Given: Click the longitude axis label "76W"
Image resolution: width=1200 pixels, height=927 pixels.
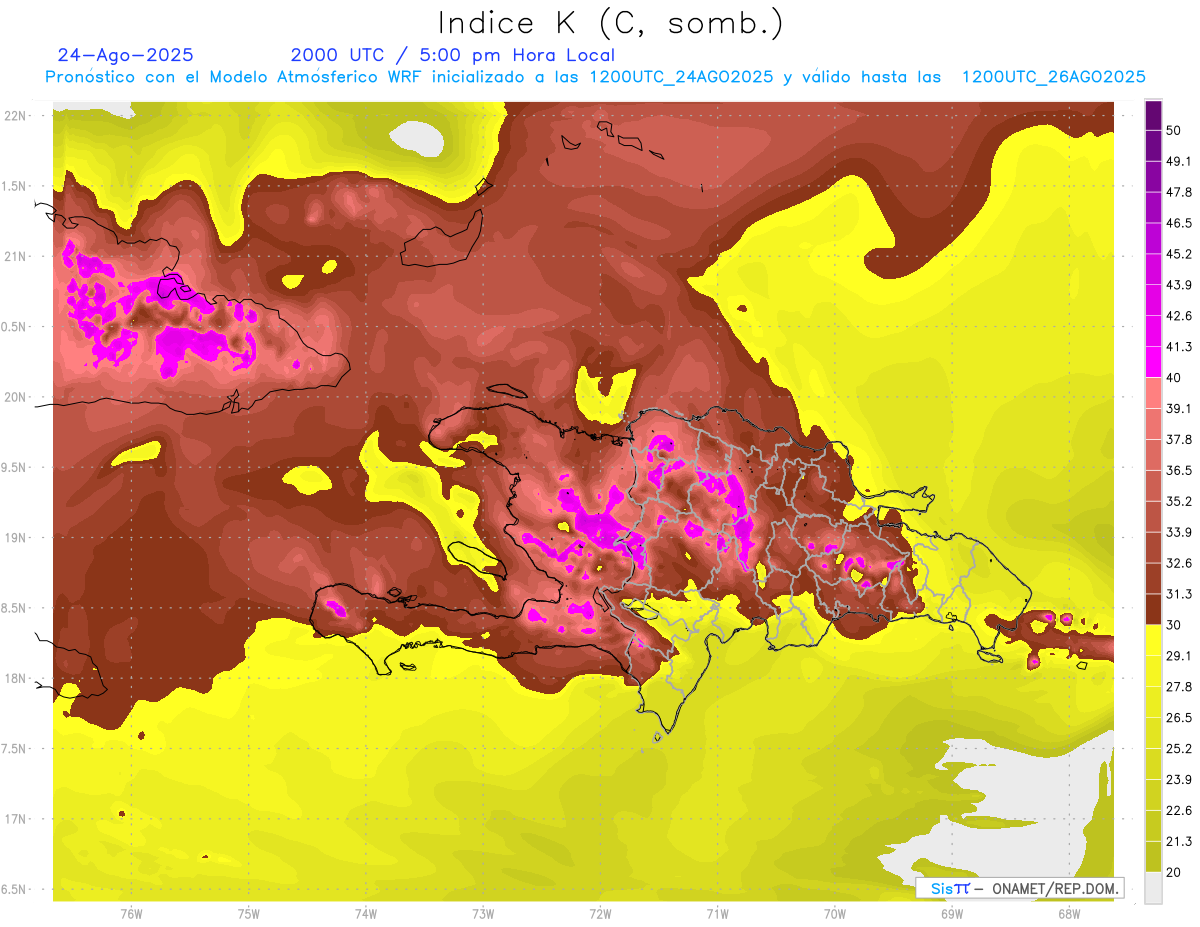Looking at the screenshot, I should [x=131, y=913].
